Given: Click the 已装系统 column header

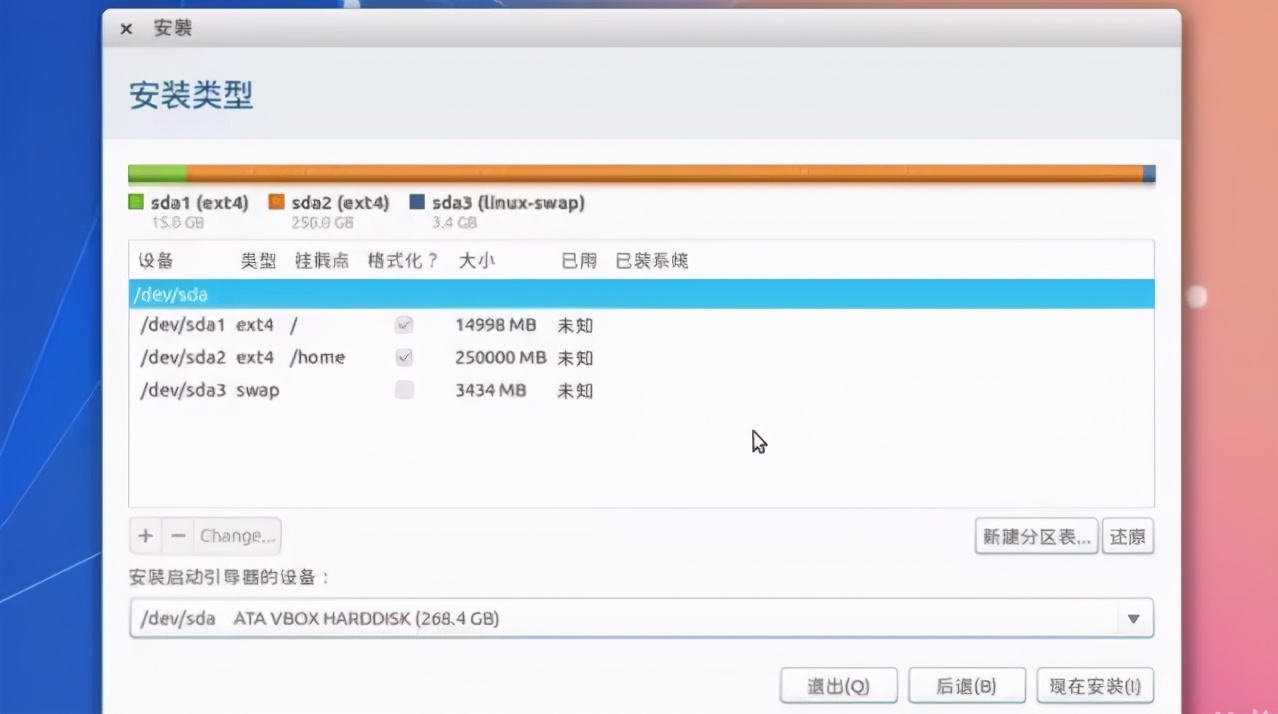Looking at the screenshot, I should point(651,261).
